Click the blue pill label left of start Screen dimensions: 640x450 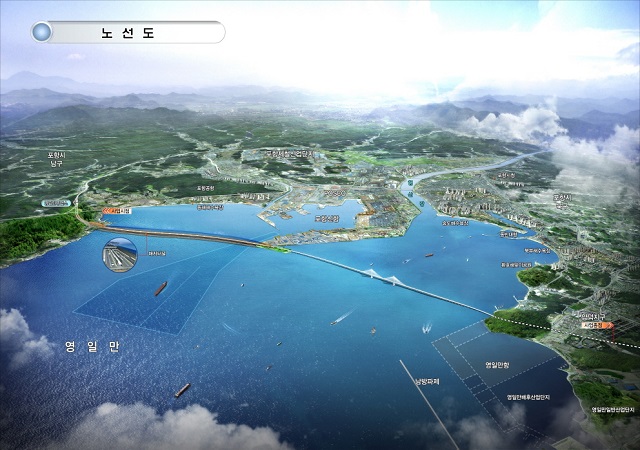tap(56, 203)
